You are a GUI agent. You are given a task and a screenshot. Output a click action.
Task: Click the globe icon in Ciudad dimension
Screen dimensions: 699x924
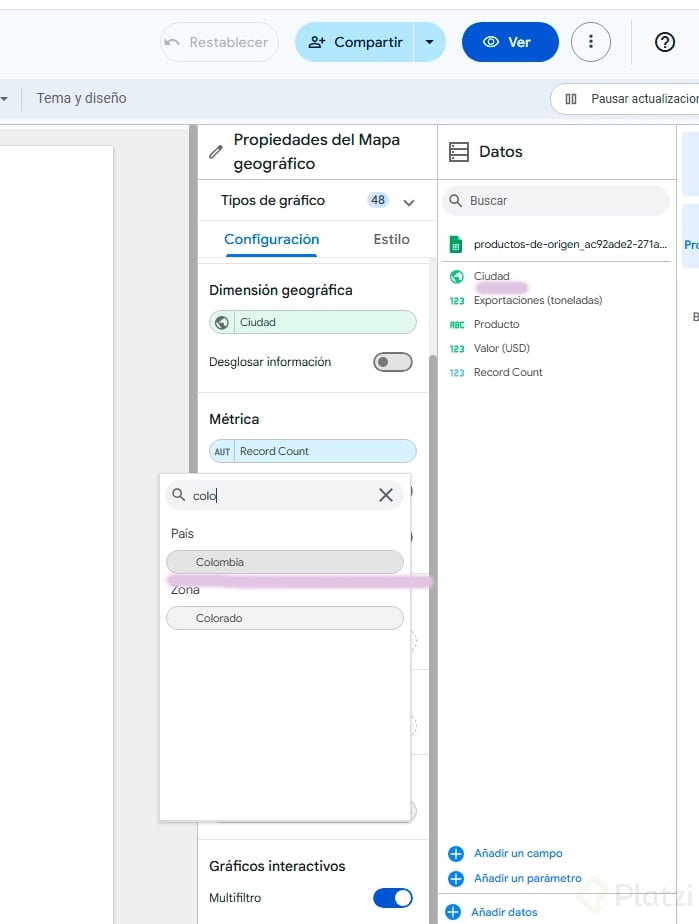click(222, 323)
